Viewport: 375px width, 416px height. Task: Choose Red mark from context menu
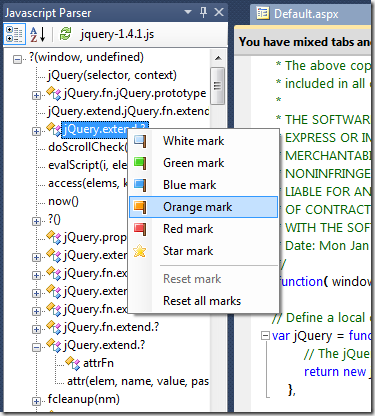(203, 229)
